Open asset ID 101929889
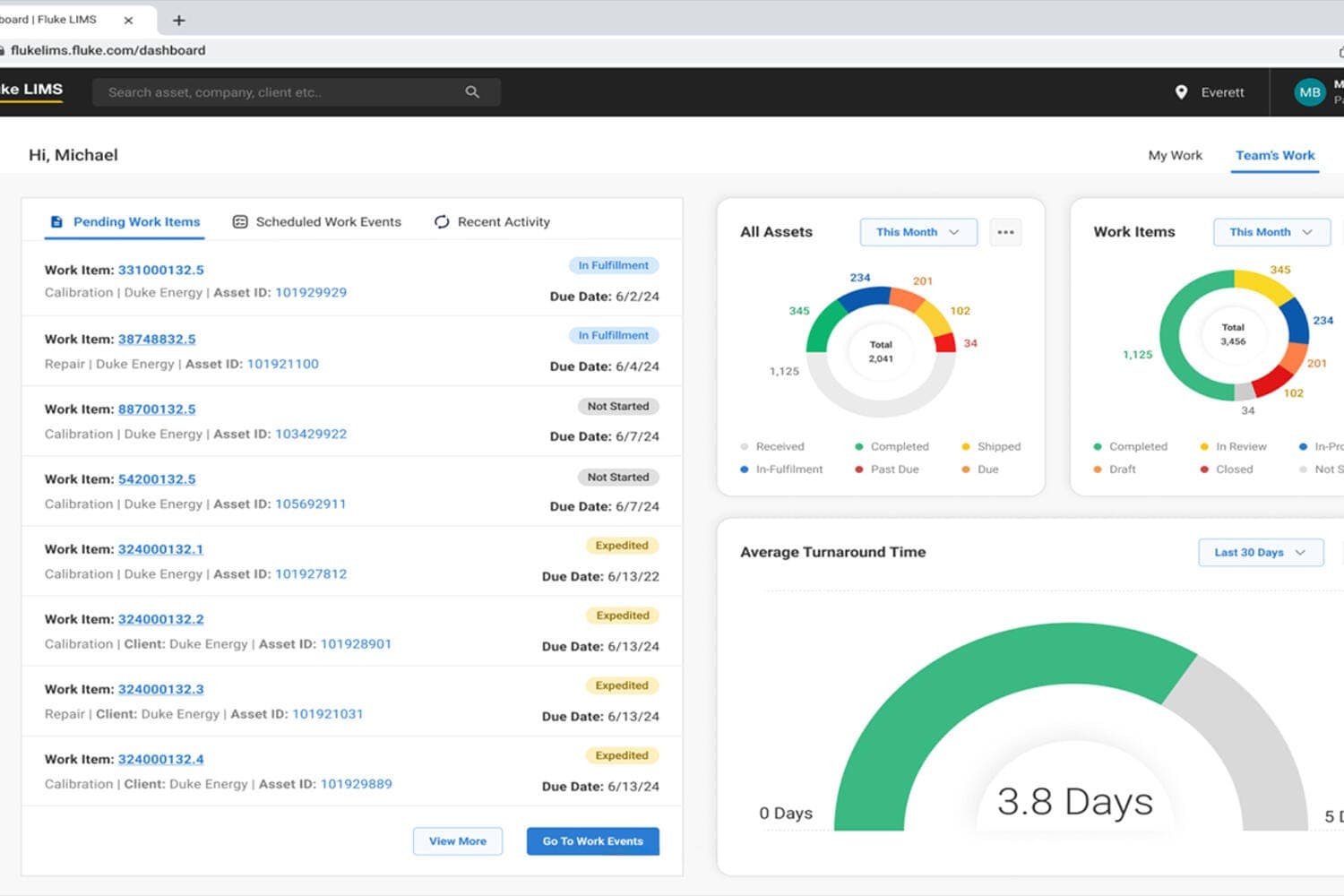Screen dimensions: 1344x896 tap(357, 784)
